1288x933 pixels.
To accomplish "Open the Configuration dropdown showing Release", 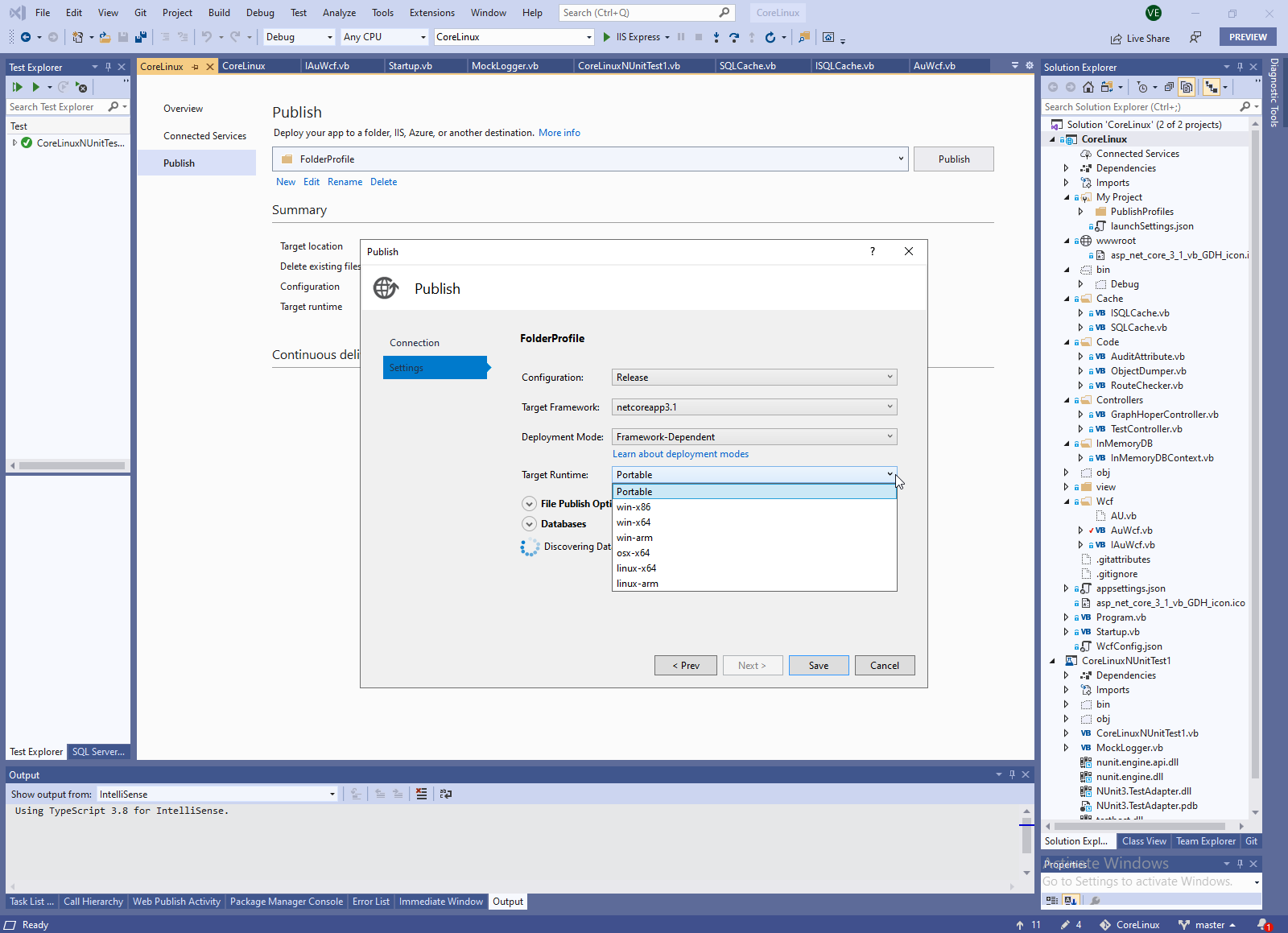I will (x=753, y=378).
